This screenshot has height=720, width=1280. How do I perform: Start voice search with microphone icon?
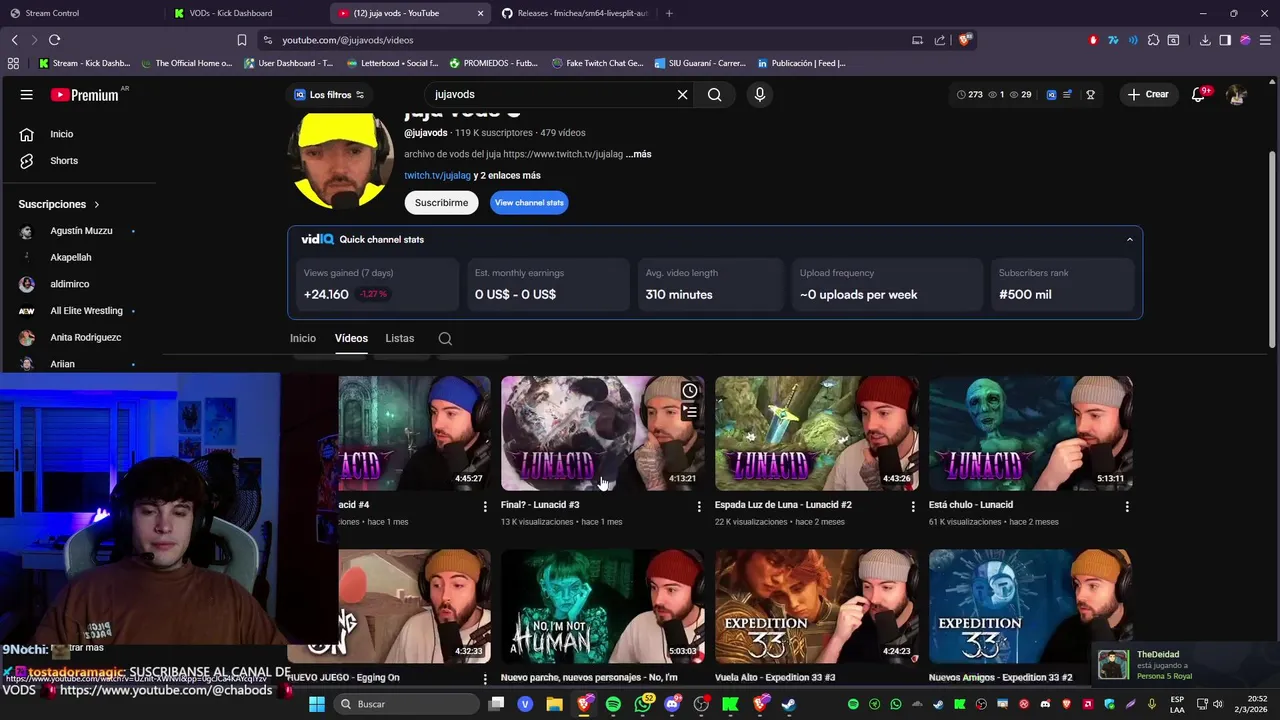click(x=760, y=94)
